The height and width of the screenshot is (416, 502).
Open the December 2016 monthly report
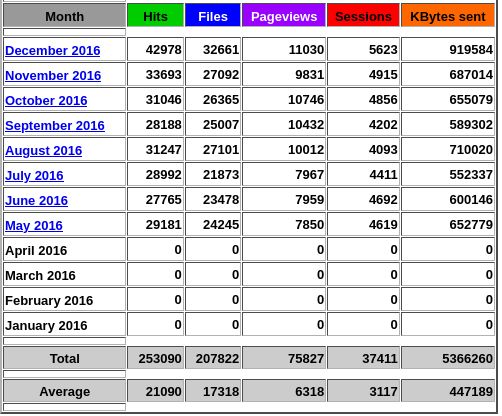(x=53, y=50)
